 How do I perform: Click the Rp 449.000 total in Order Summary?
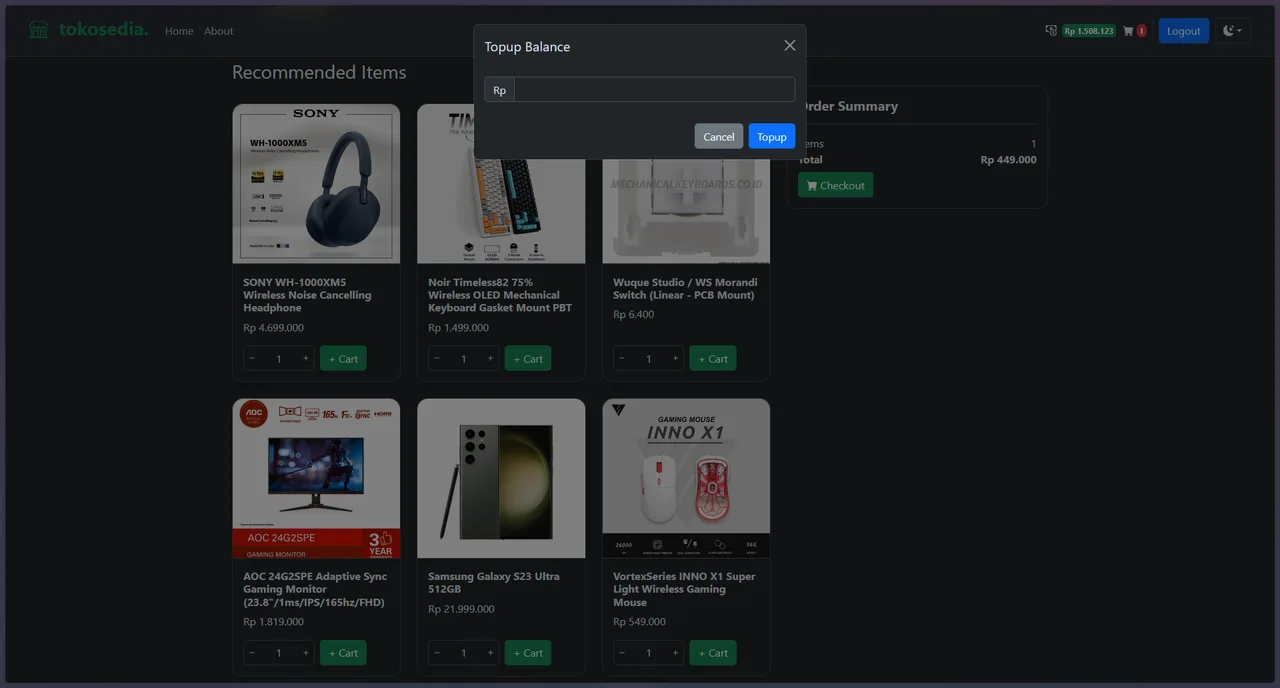[1008, 160]
